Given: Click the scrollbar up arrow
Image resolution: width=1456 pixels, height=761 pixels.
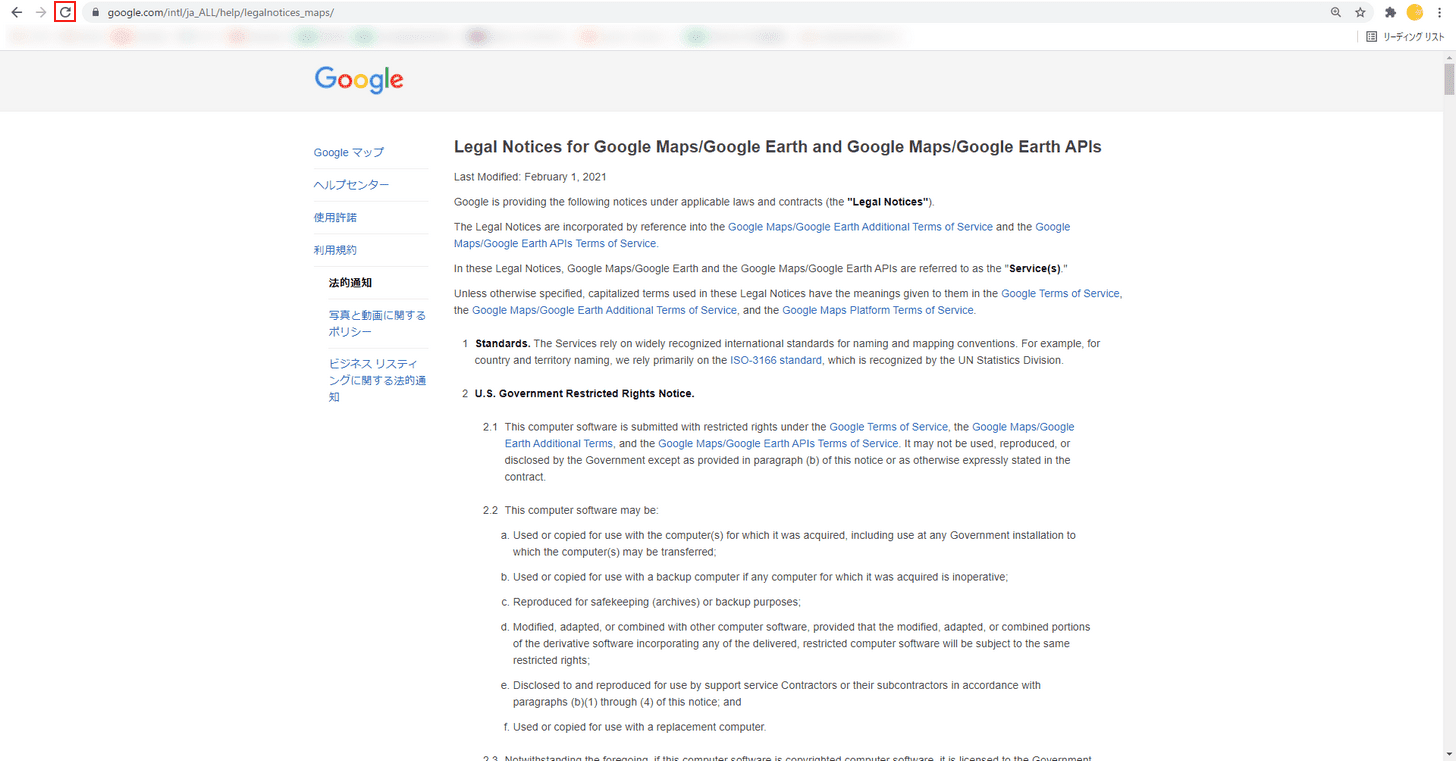Looking at the screenshot, I should (1449, 57).
